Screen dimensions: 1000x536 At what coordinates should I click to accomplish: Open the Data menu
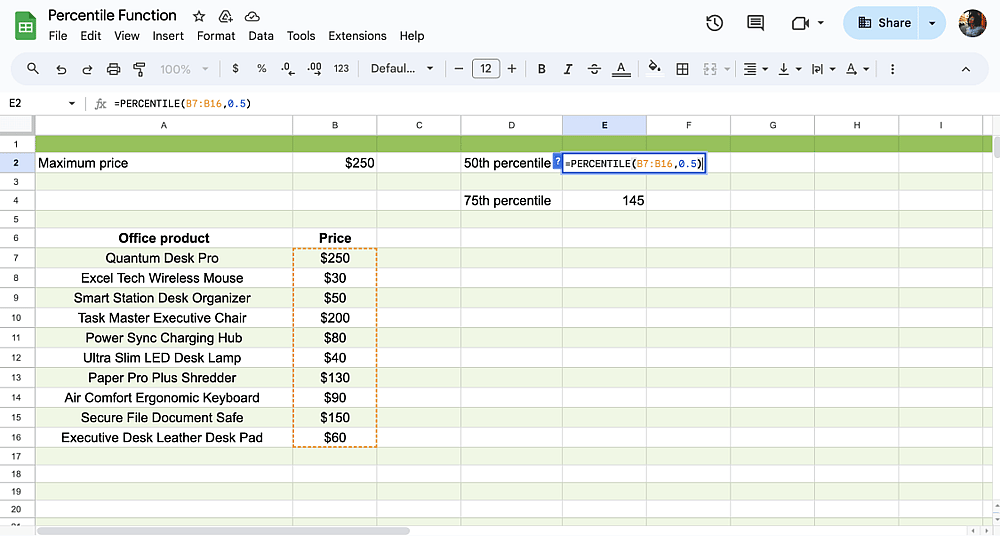pyautogui.click(x=261, y=36)
